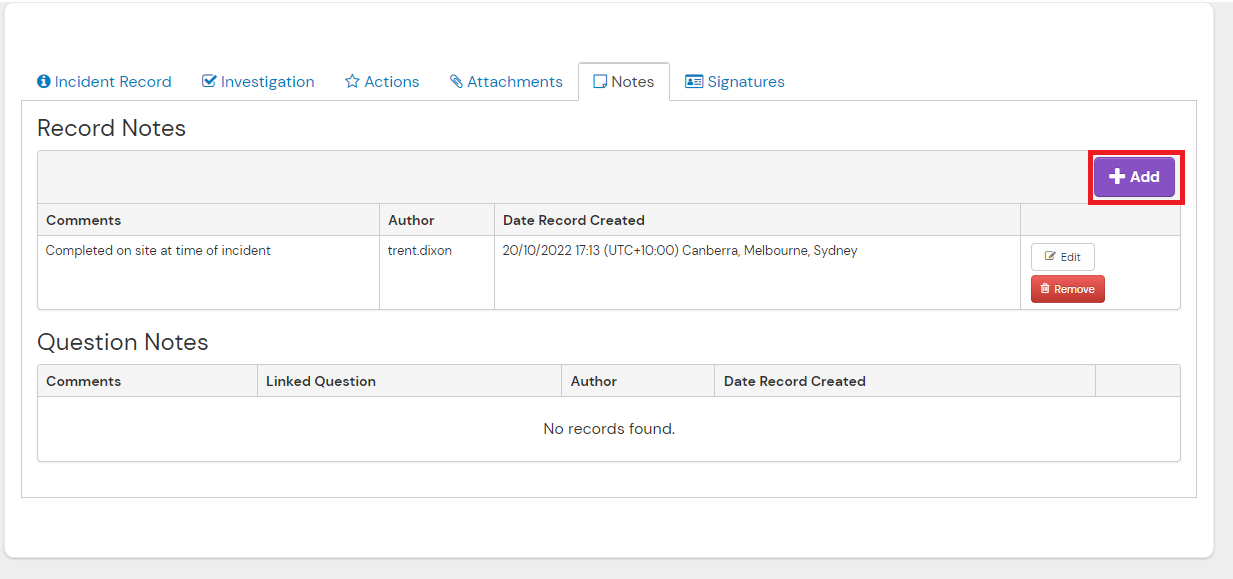Switch to the Signatures tab
1233x579 pixels.
coord(734,82)
